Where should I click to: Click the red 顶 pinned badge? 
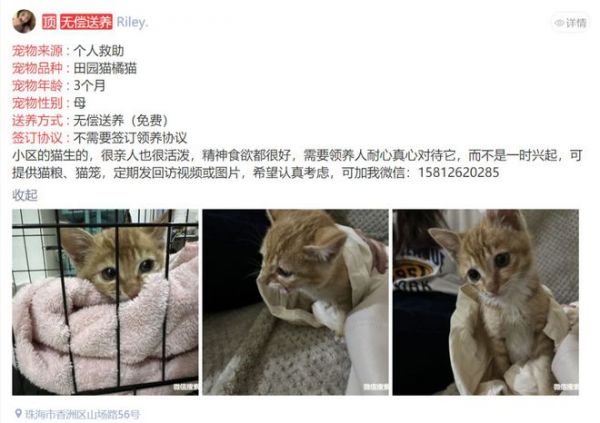click(49, 22)
